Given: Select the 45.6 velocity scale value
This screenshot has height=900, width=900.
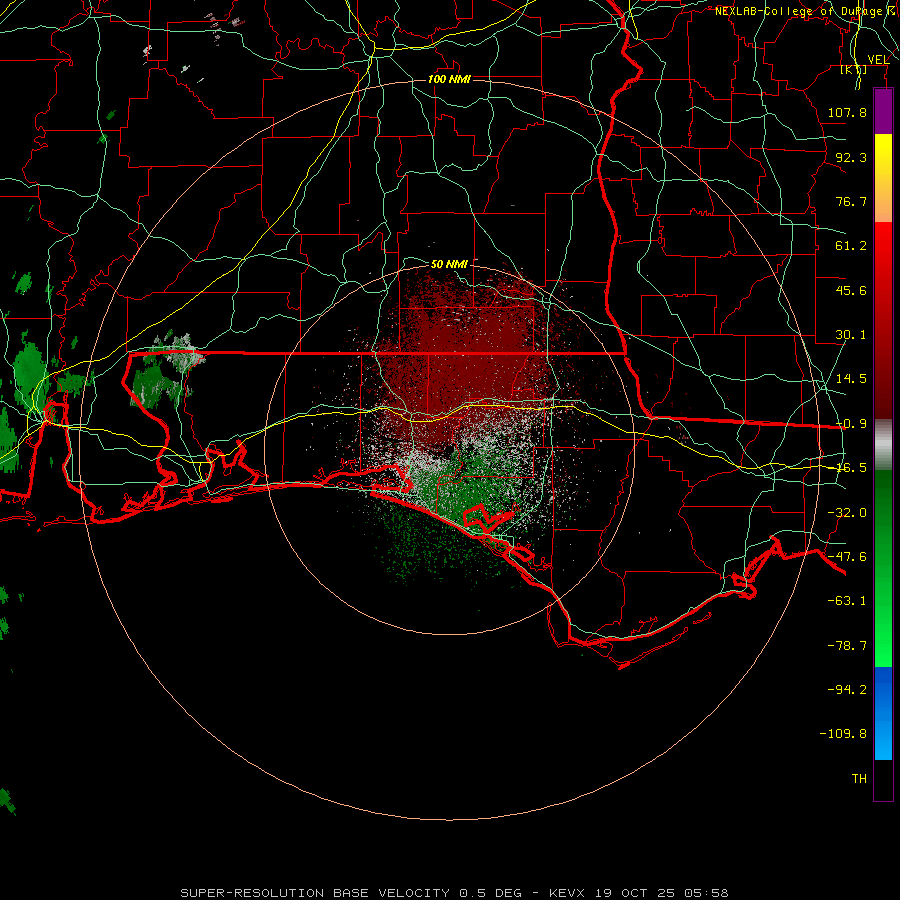Looking at the screenshot, I should (851, 290).
